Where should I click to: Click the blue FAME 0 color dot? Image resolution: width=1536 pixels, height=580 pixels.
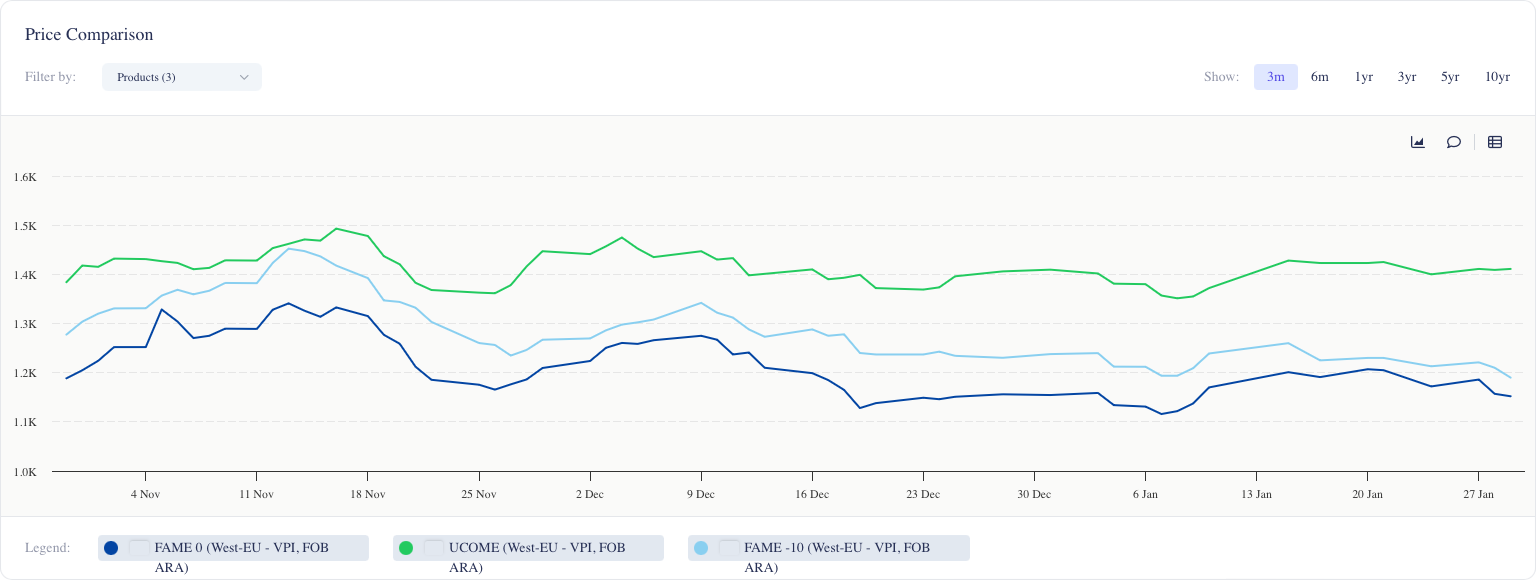[x=111, y=548]
